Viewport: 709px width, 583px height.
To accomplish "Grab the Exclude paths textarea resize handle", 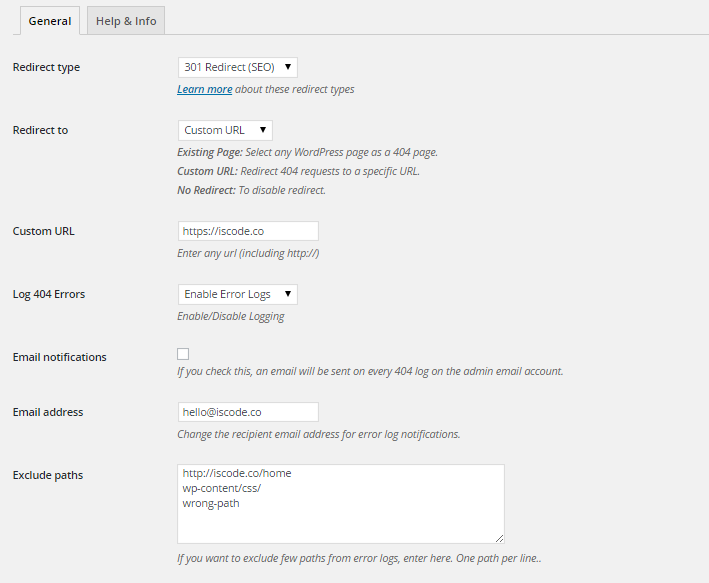I will point(499,538).
